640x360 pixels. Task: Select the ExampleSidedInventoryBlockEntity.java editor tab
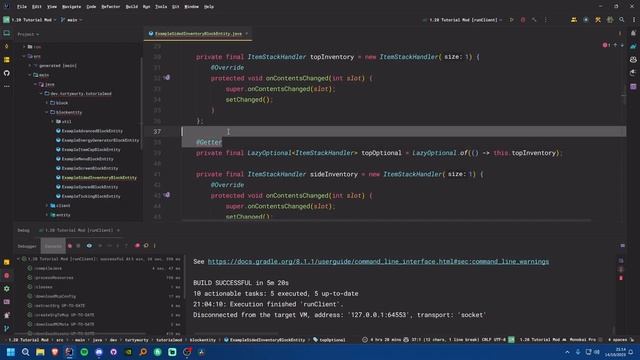[x=198, y=33]
